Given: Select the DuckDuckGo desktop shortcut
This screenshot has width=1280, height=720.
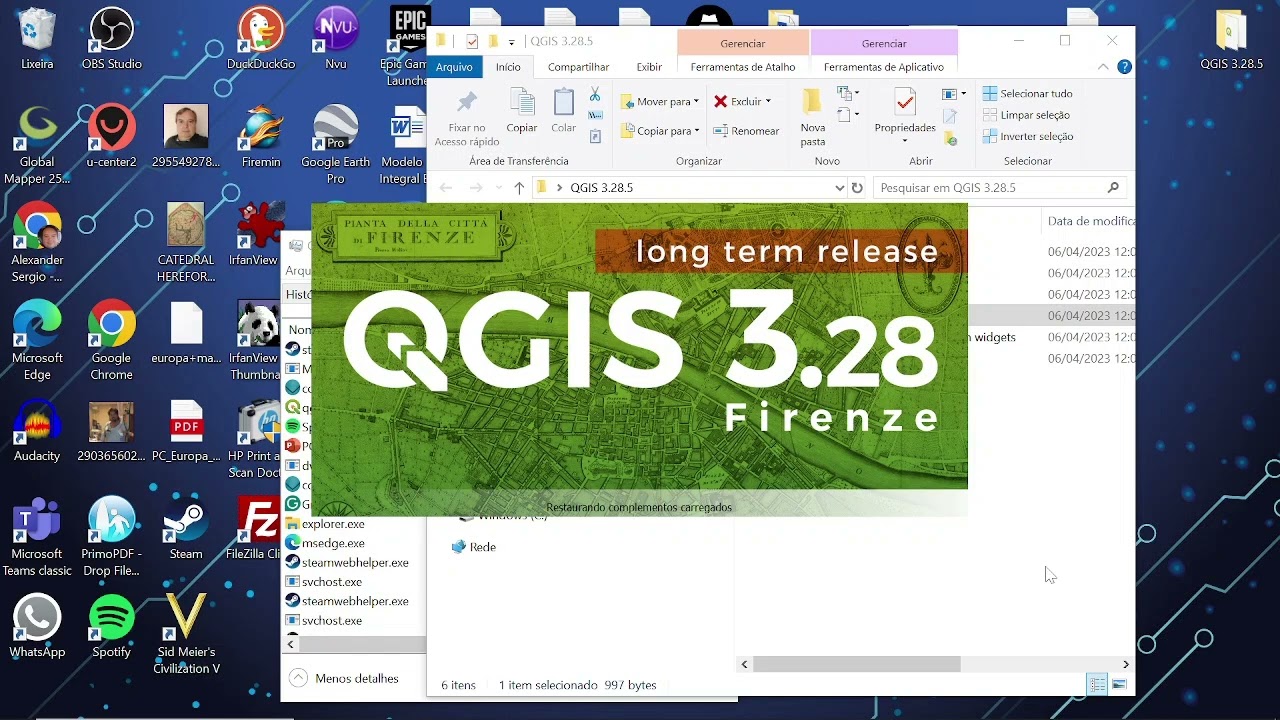Looking at the screenshot, I should [261, 39].
